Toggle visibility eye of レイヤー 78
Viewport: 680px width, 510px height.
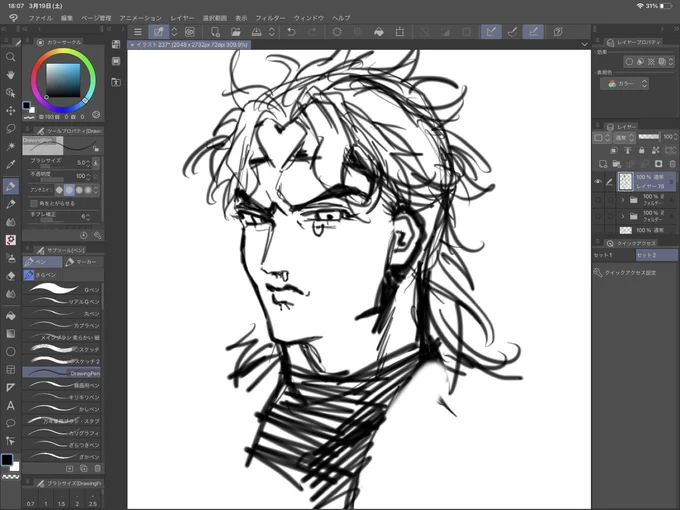click(x=598, y=182)
